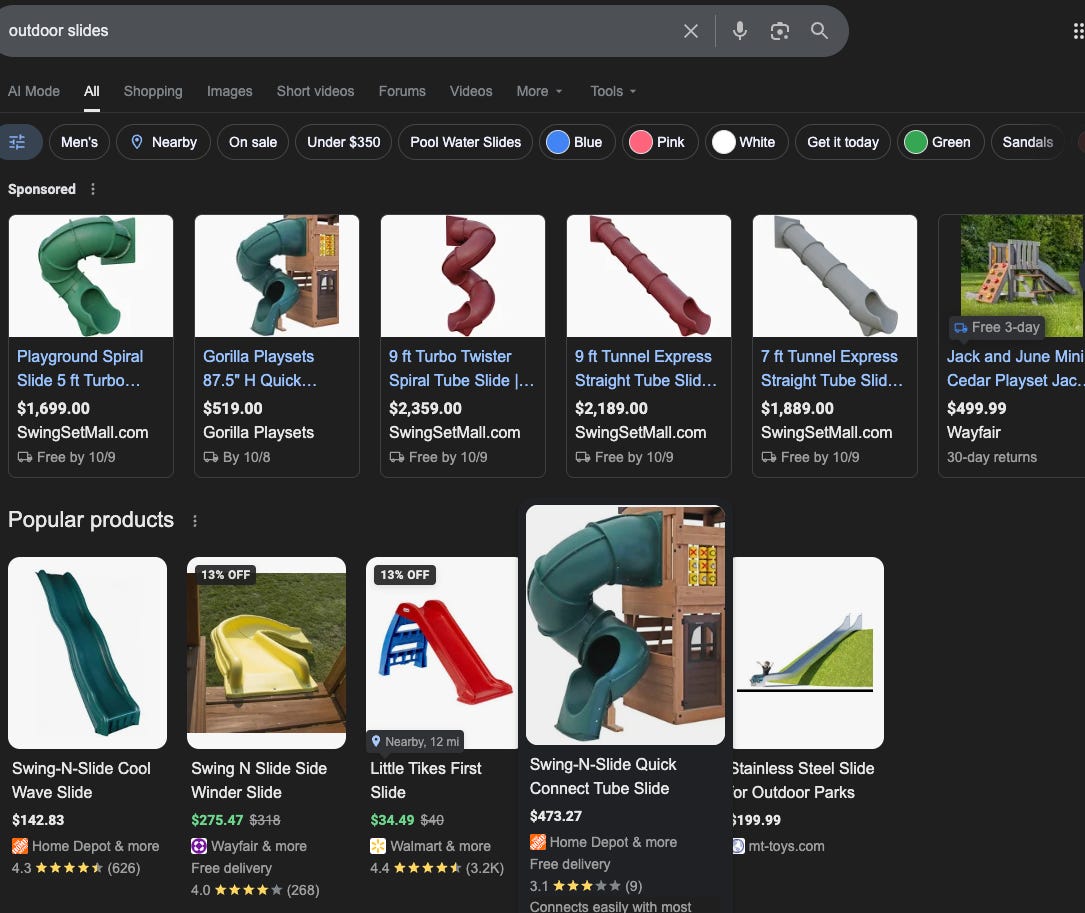Click the yellow Side Winder Slide image
1085x913 pixels.
266,653
